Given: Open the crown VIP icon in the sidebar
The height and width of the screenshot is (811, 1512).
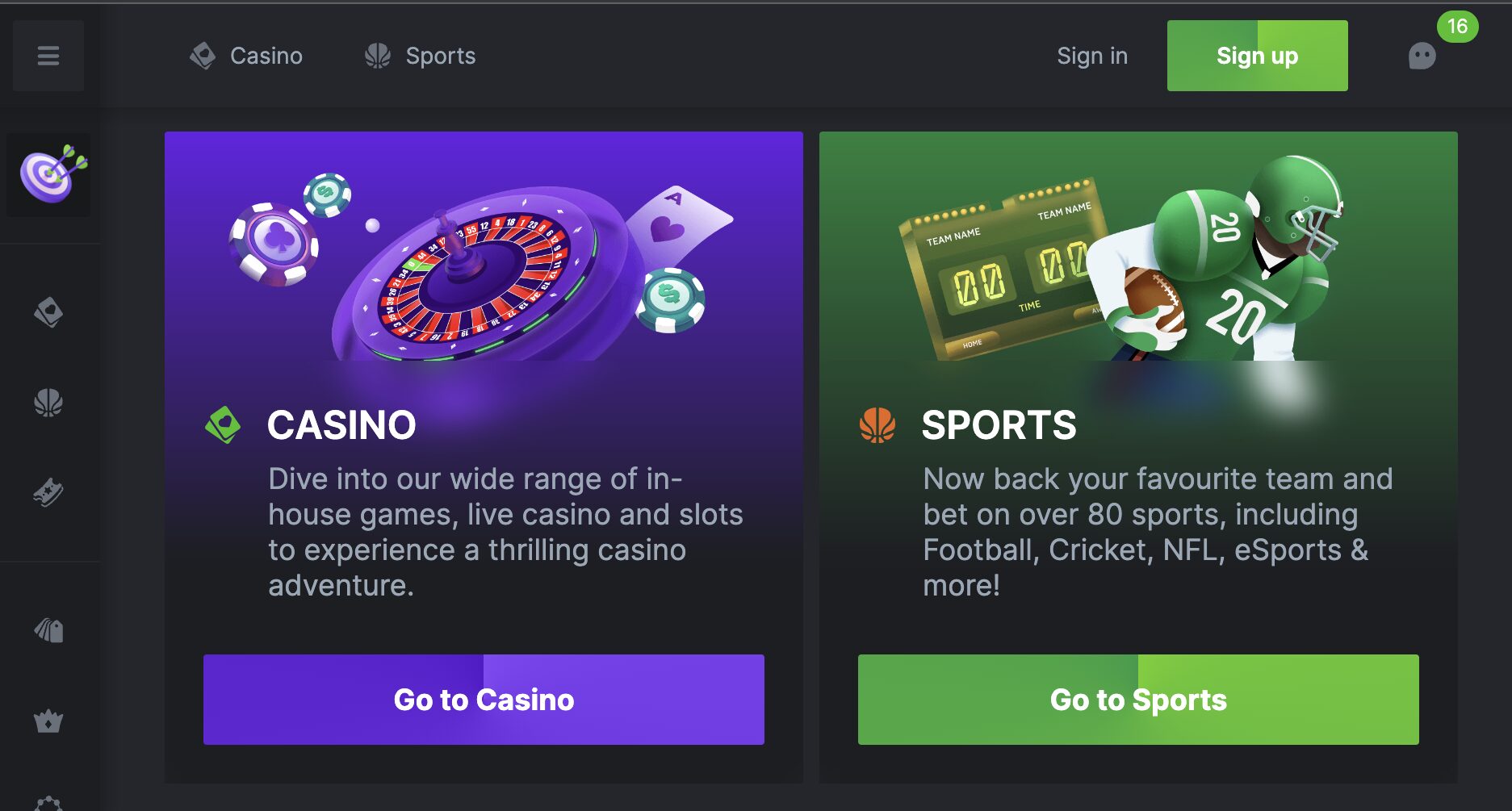Looking at the screenshot, I should 48,721.
